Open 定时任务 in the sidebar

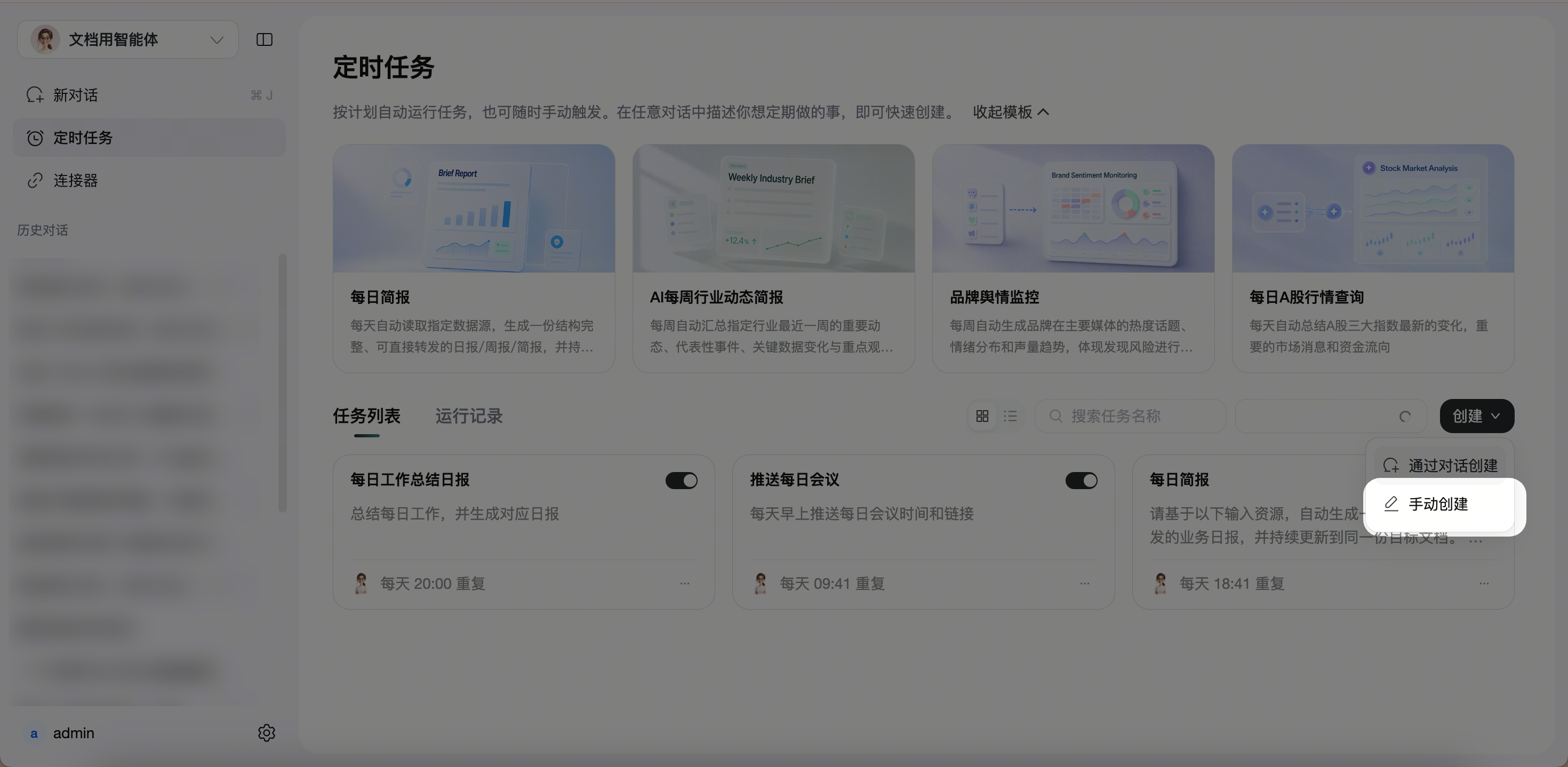149,138
